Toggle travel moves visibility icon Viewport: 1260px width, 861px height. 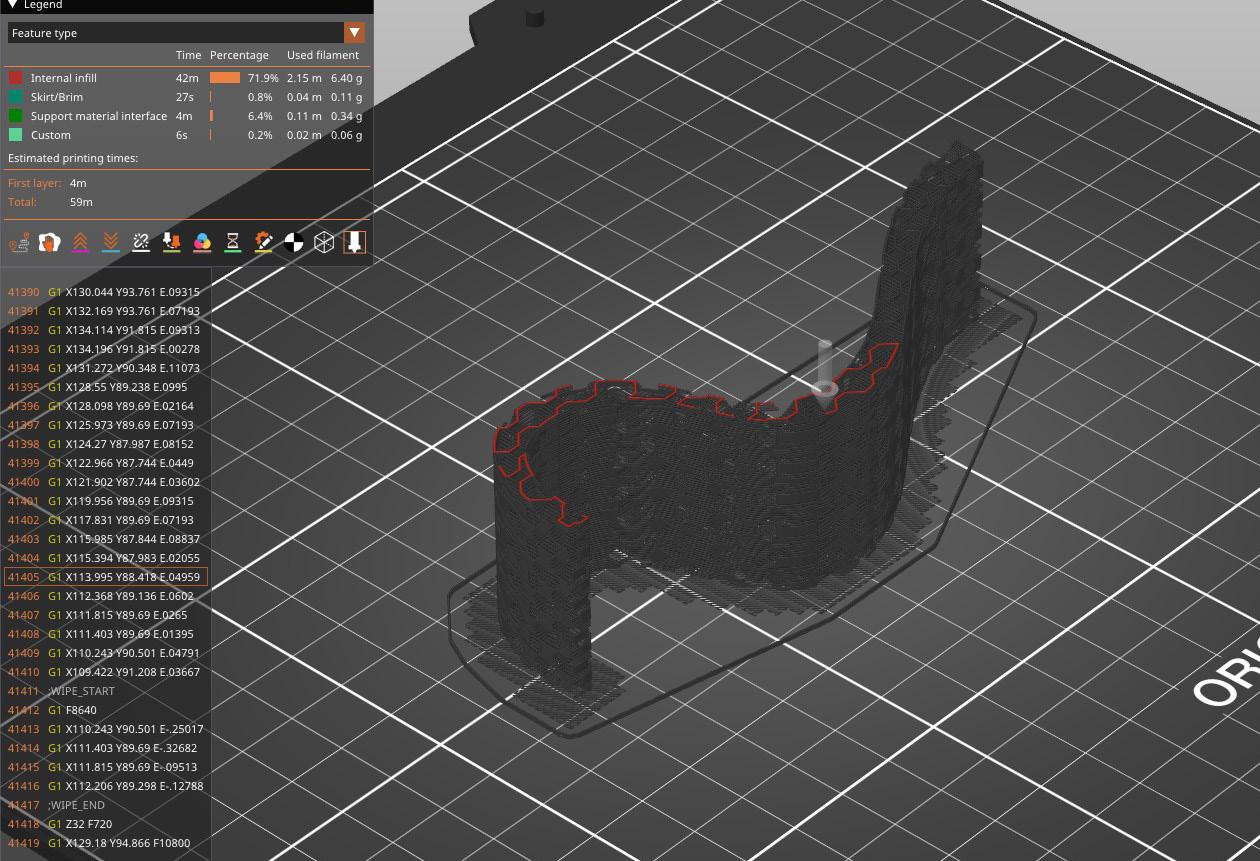18,242
